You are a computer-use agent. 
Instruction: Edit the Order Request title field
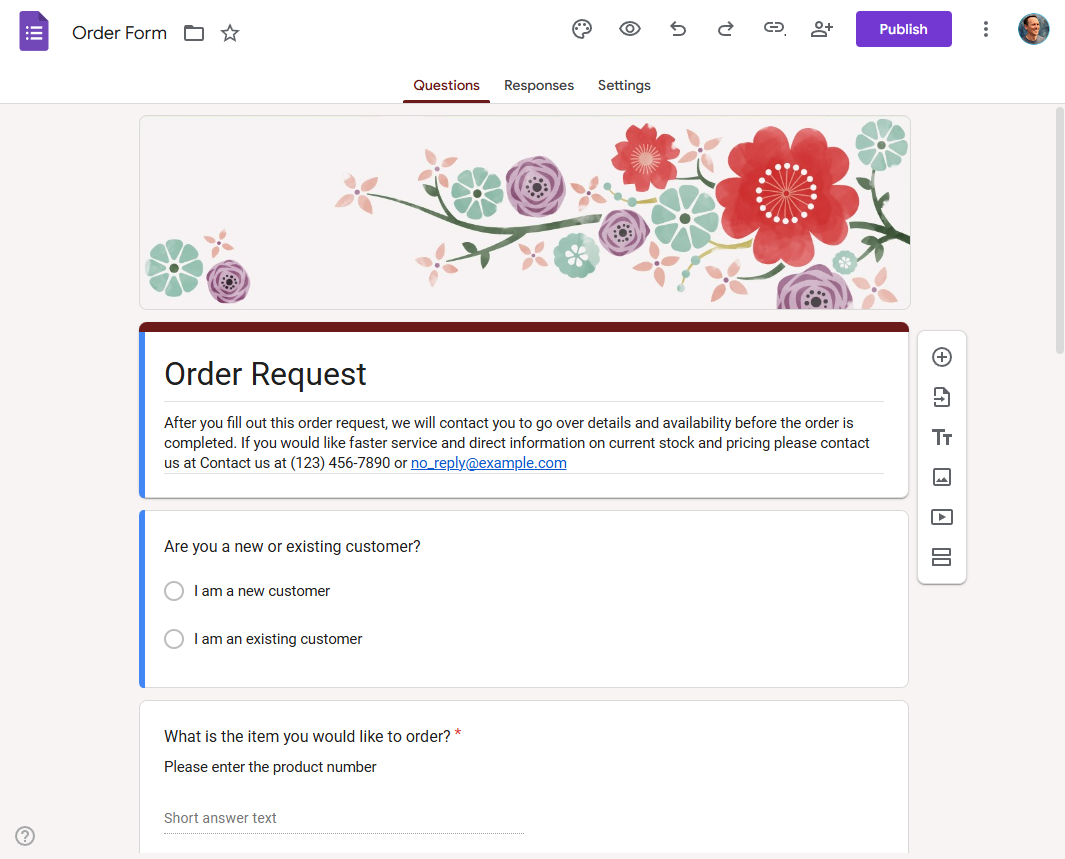524,374
